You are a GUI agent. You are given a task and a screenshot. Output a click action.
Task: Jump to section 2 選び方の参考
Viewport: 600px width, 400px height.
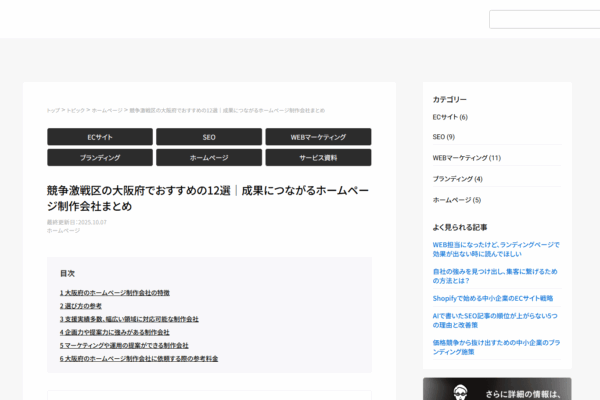[80, 306]
